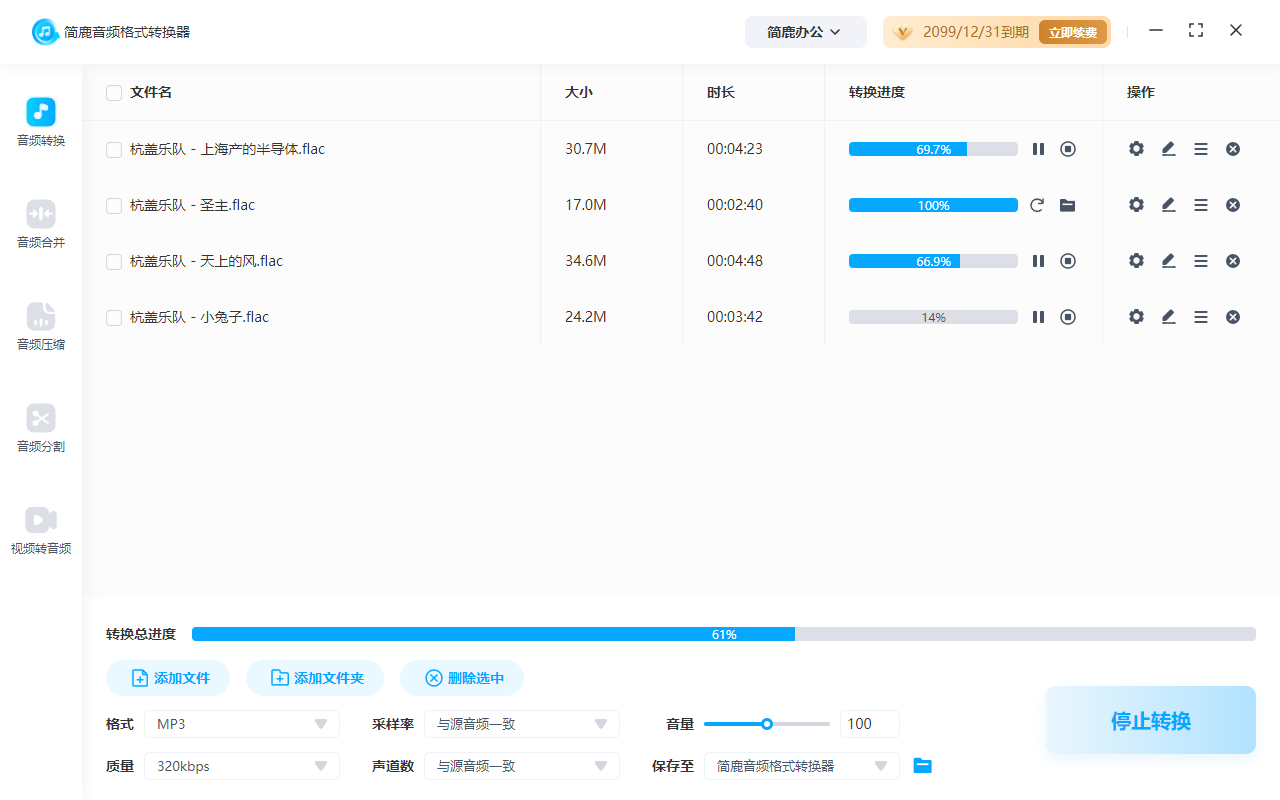Select the checkbox for 圣主.flac
The width and height of the screenshot is (1280, 800).
point(113,204)
